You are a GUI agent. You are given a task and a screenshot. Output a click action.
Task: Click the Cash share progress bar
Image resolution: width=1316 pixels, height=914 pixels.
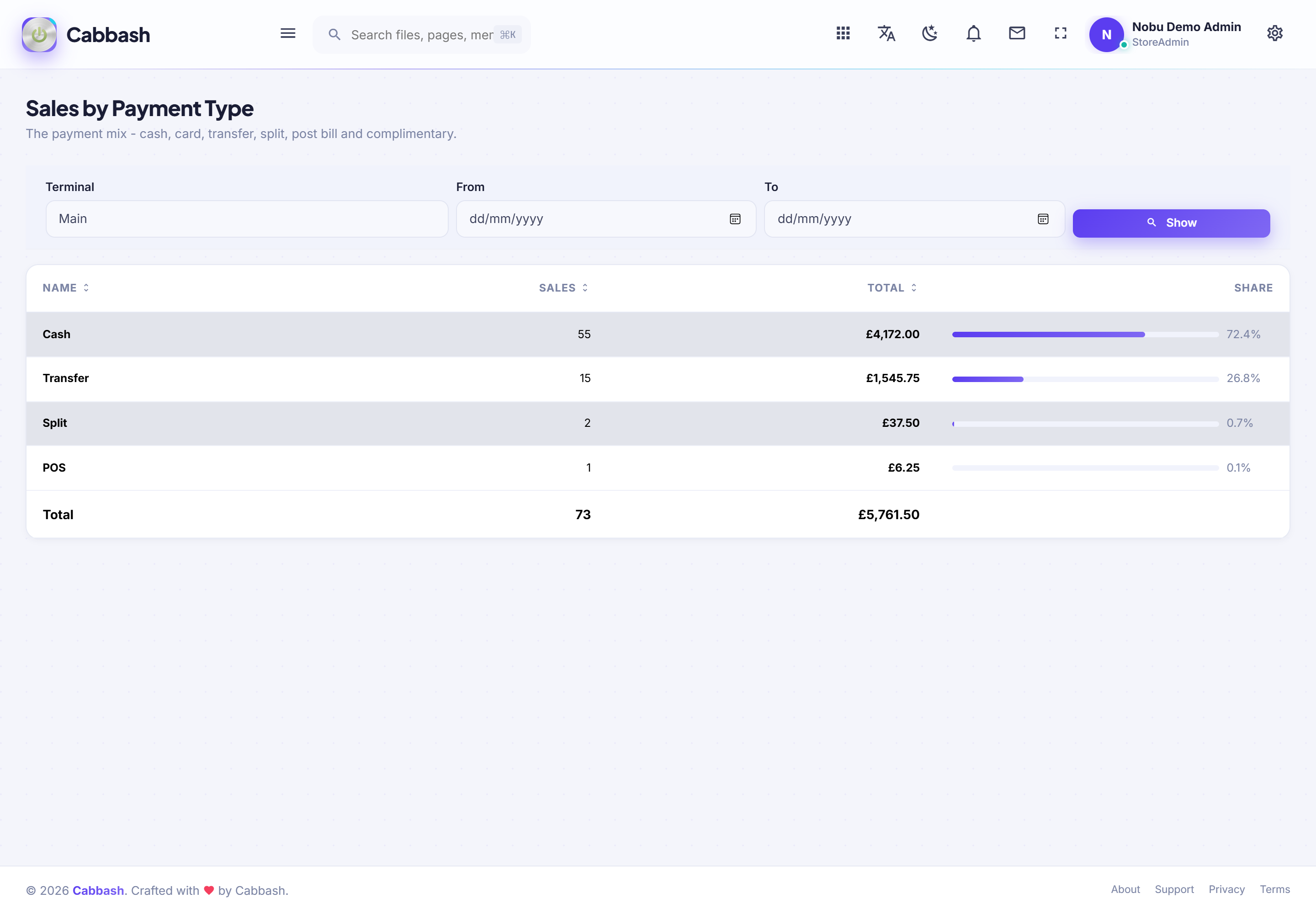pos(1085,335)
